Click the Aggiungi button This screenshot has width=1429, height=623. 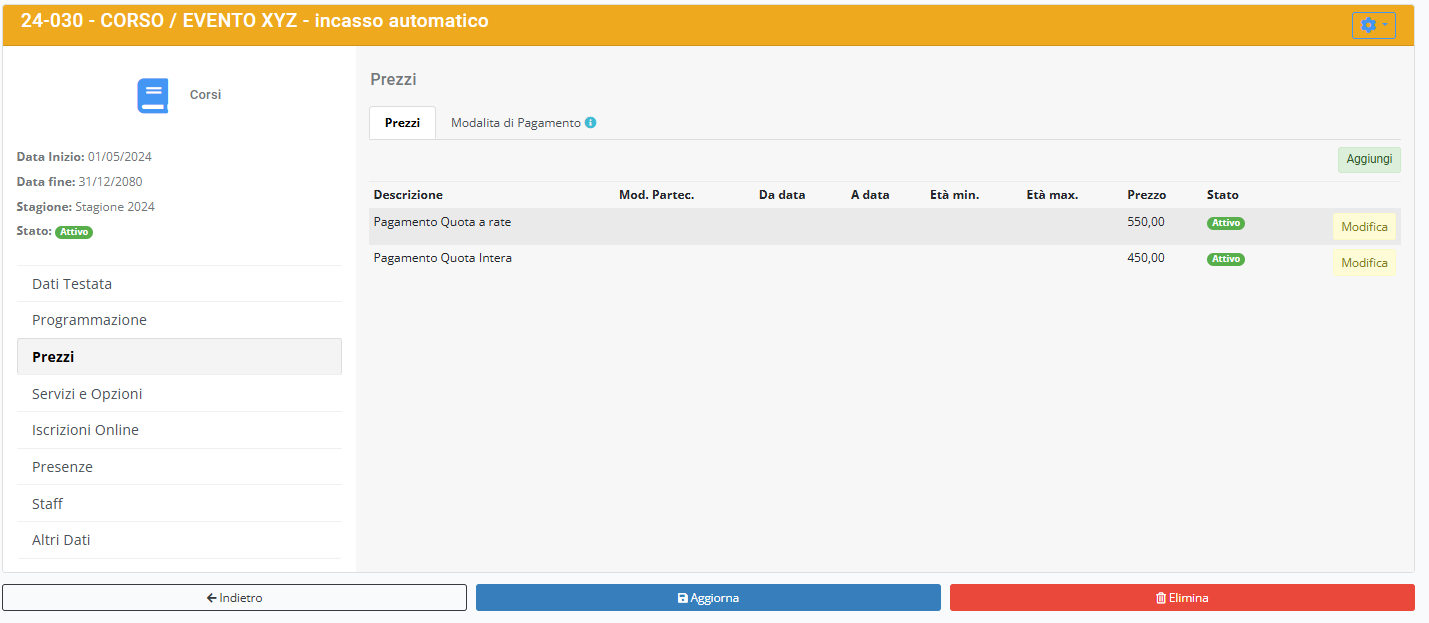click(x=1368, y=160)
